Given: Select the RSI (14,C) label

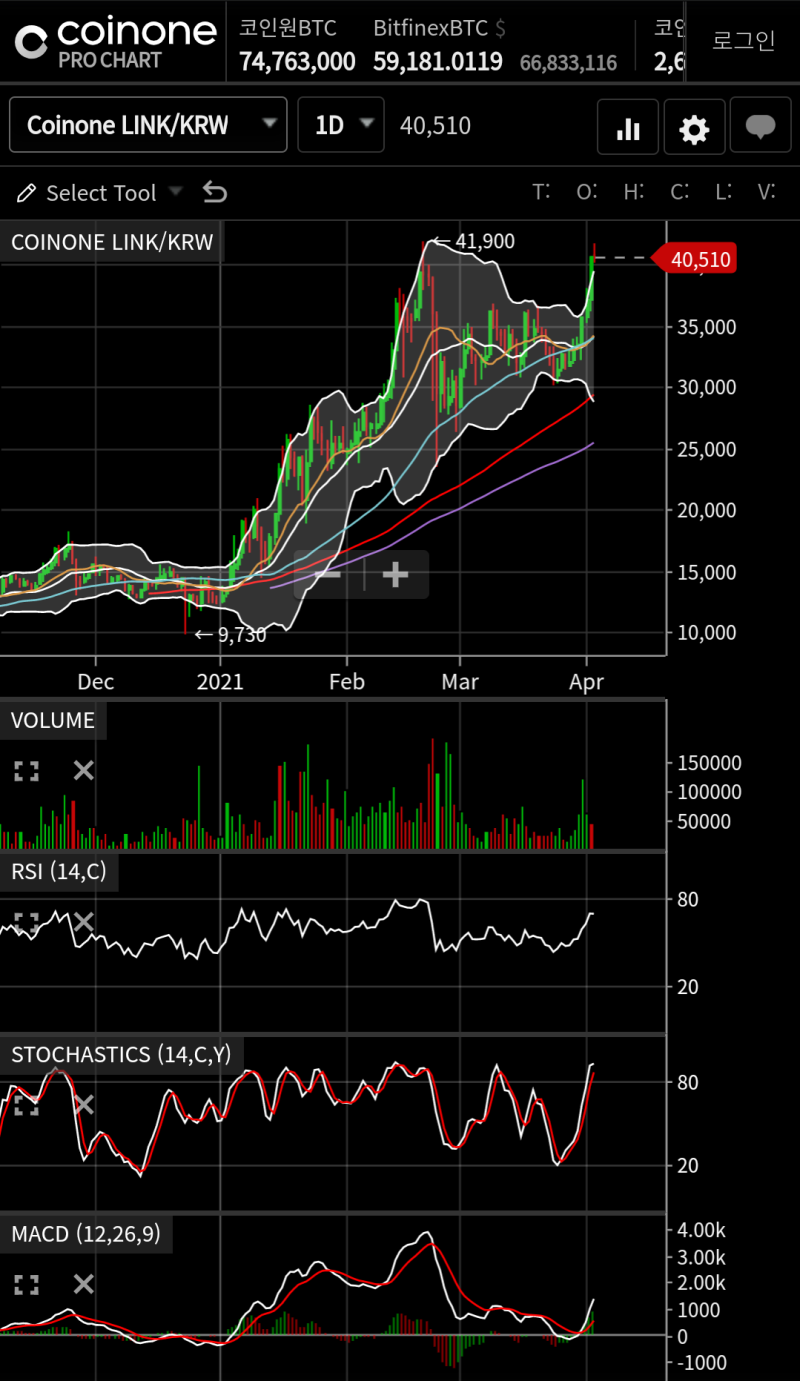Looking at the screenshot, I should tap(59, 871).
